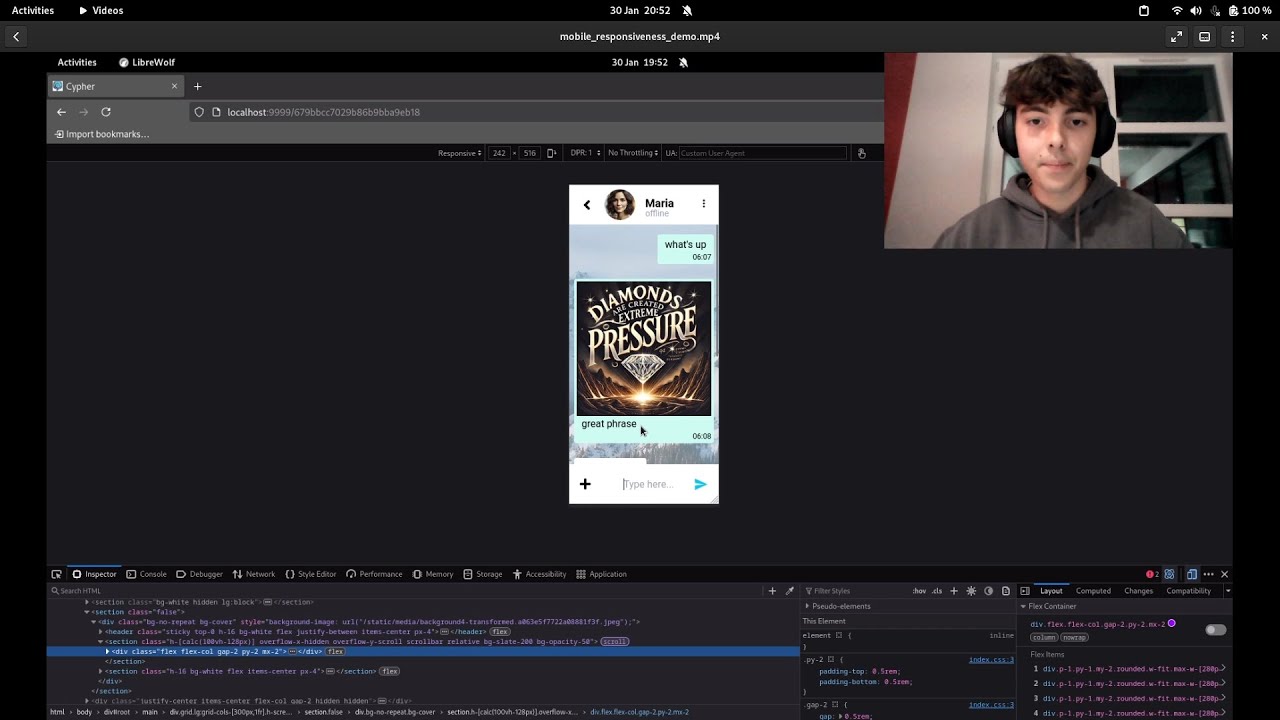Click the plus attachment icon in the chat
Image resolution: width=1280 pixels, height=720 pixels.
tap(585, 484)
